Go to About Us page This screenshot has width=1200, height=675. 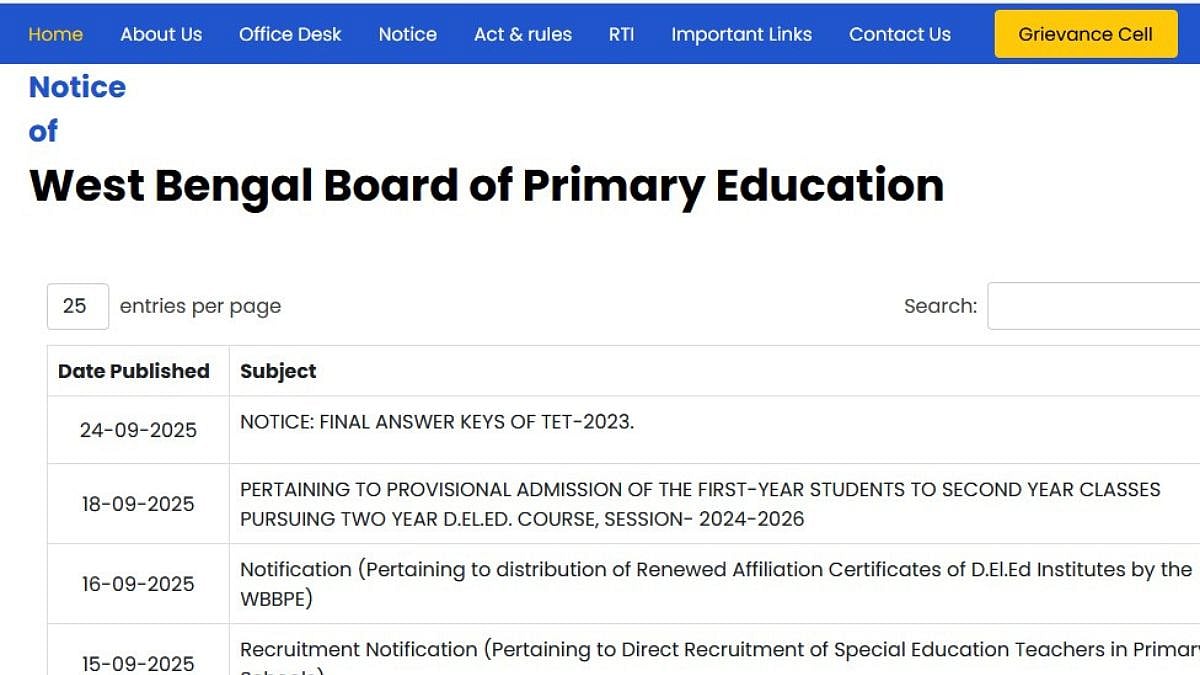click(161, 34)
